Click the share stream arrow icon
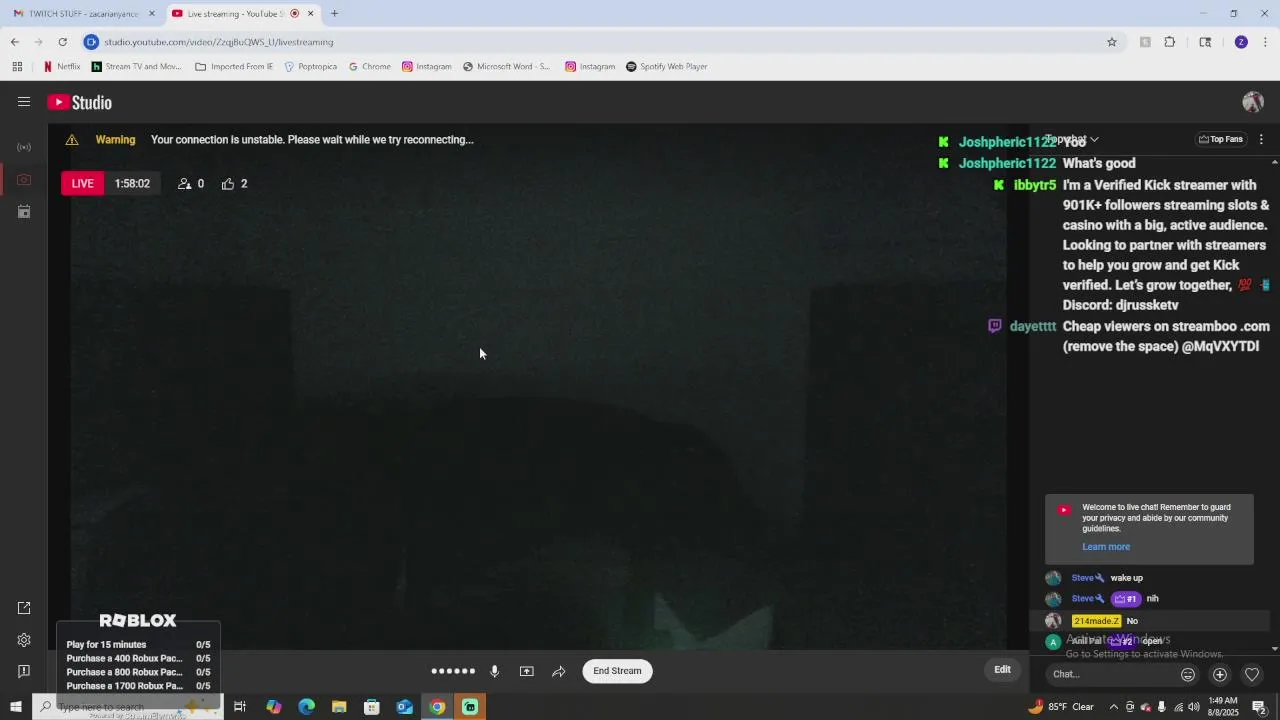The height and width of the screenshot is (720, 1280). pyautogui.click(x=559, y=671)
